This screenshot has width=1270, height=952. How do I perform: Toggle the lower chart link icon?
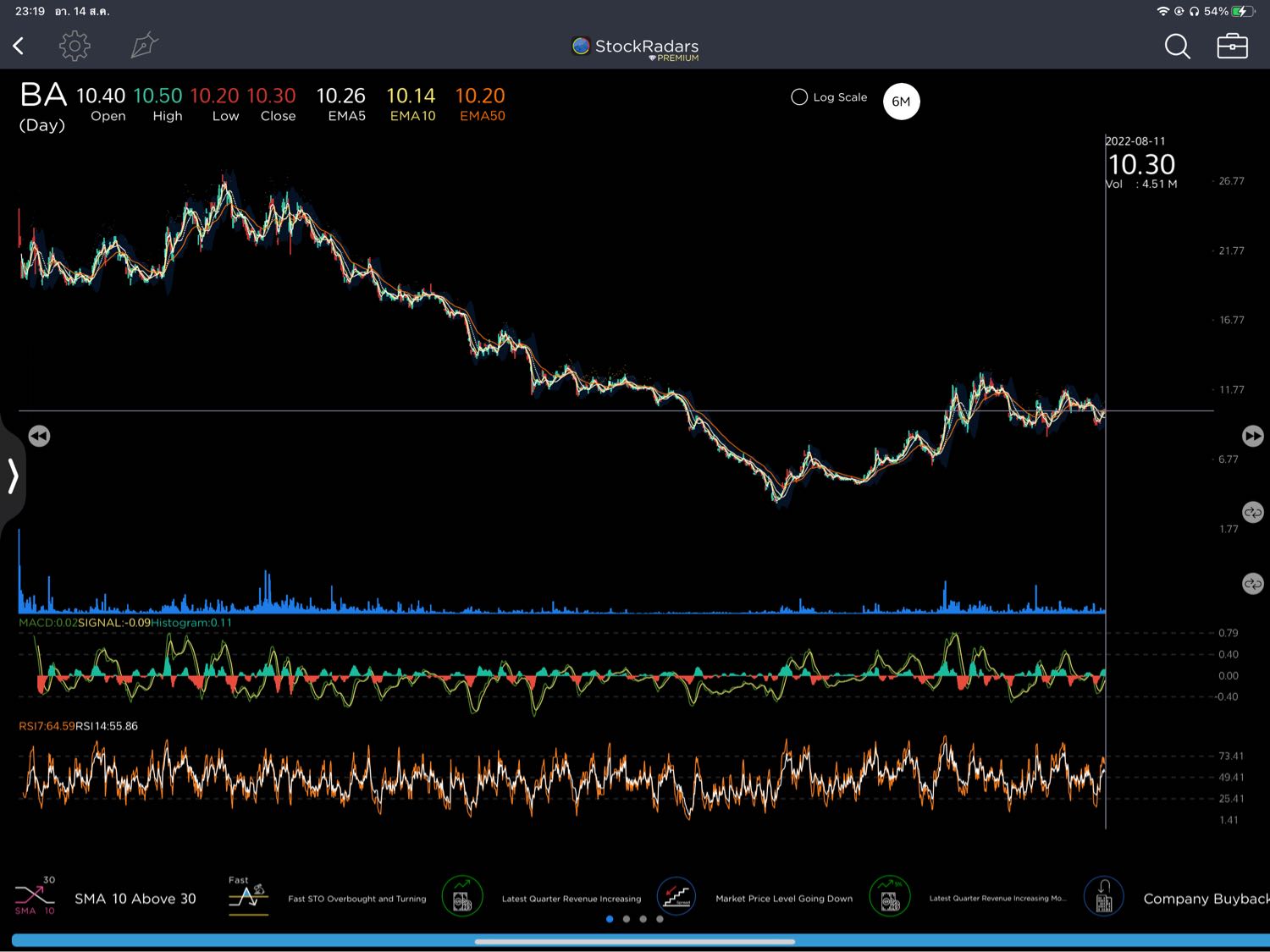[1252, 584]
